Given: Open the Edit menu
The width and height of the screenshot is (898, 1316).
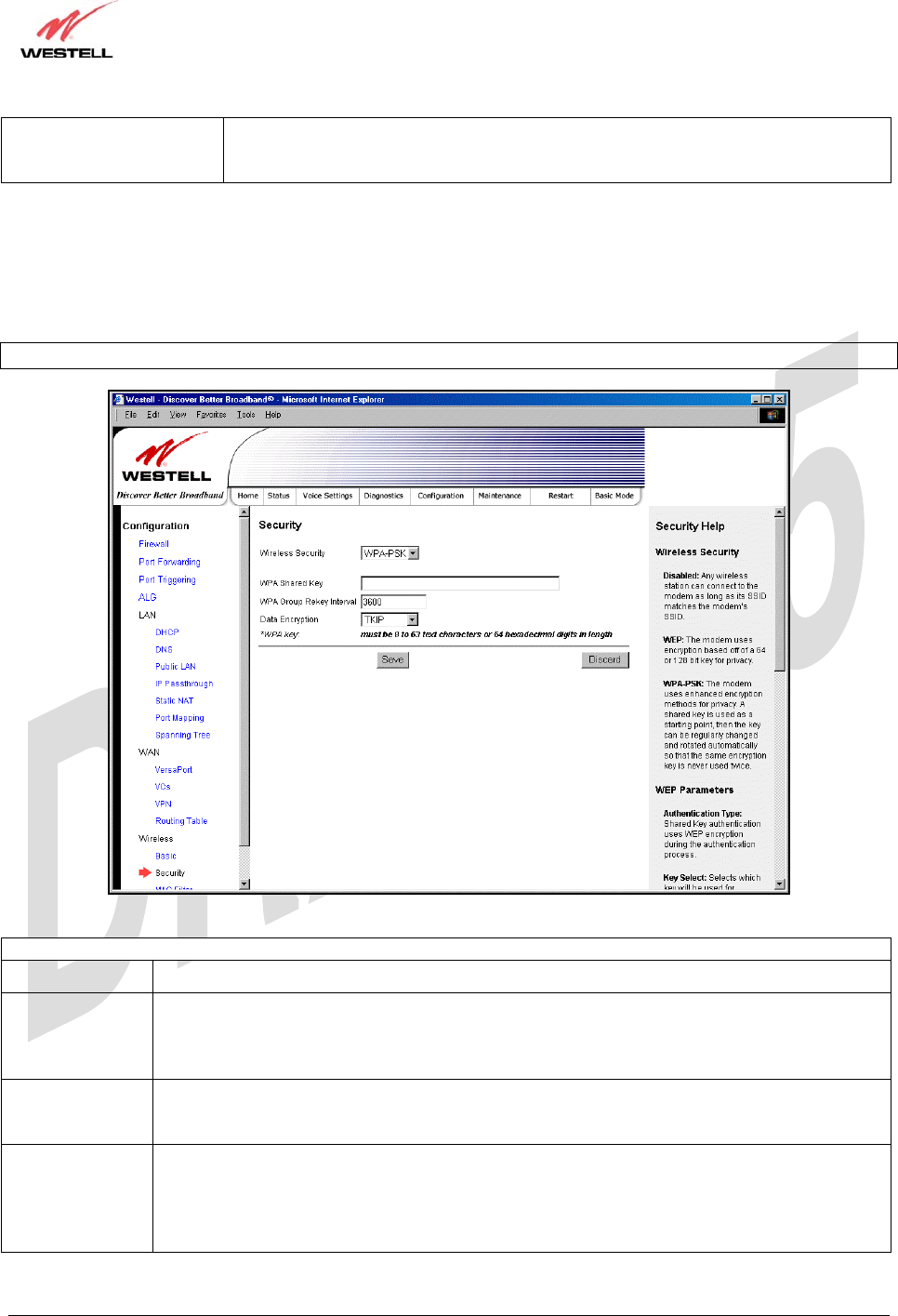Looking at the screenshot, I should point(153,415).
